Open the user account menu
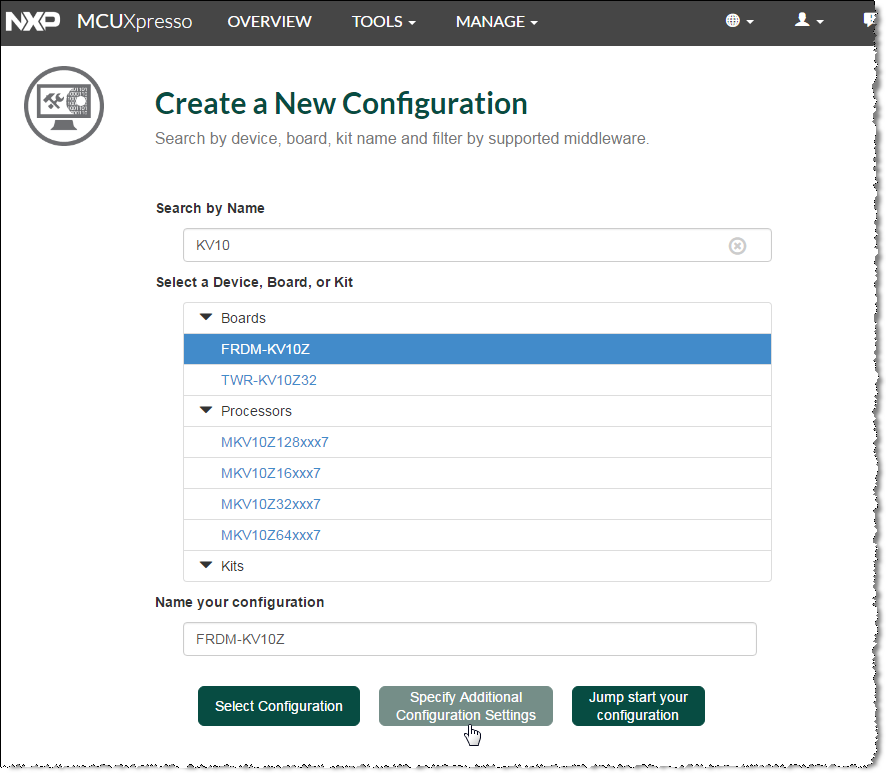Viewport: 886px width, 773px height. (809, 21)
